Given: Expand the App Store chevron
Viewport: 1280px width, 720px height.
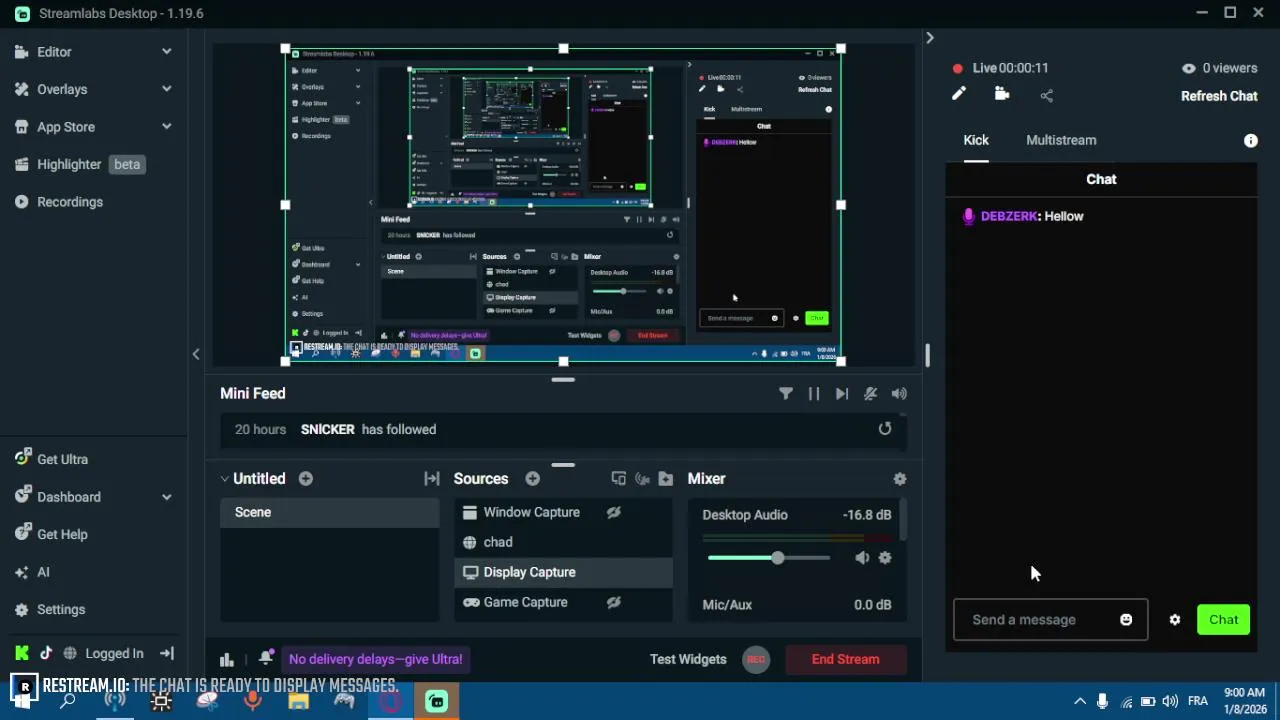Looking at the screenshot, I should pyautogui.click(x=166, y=127).
